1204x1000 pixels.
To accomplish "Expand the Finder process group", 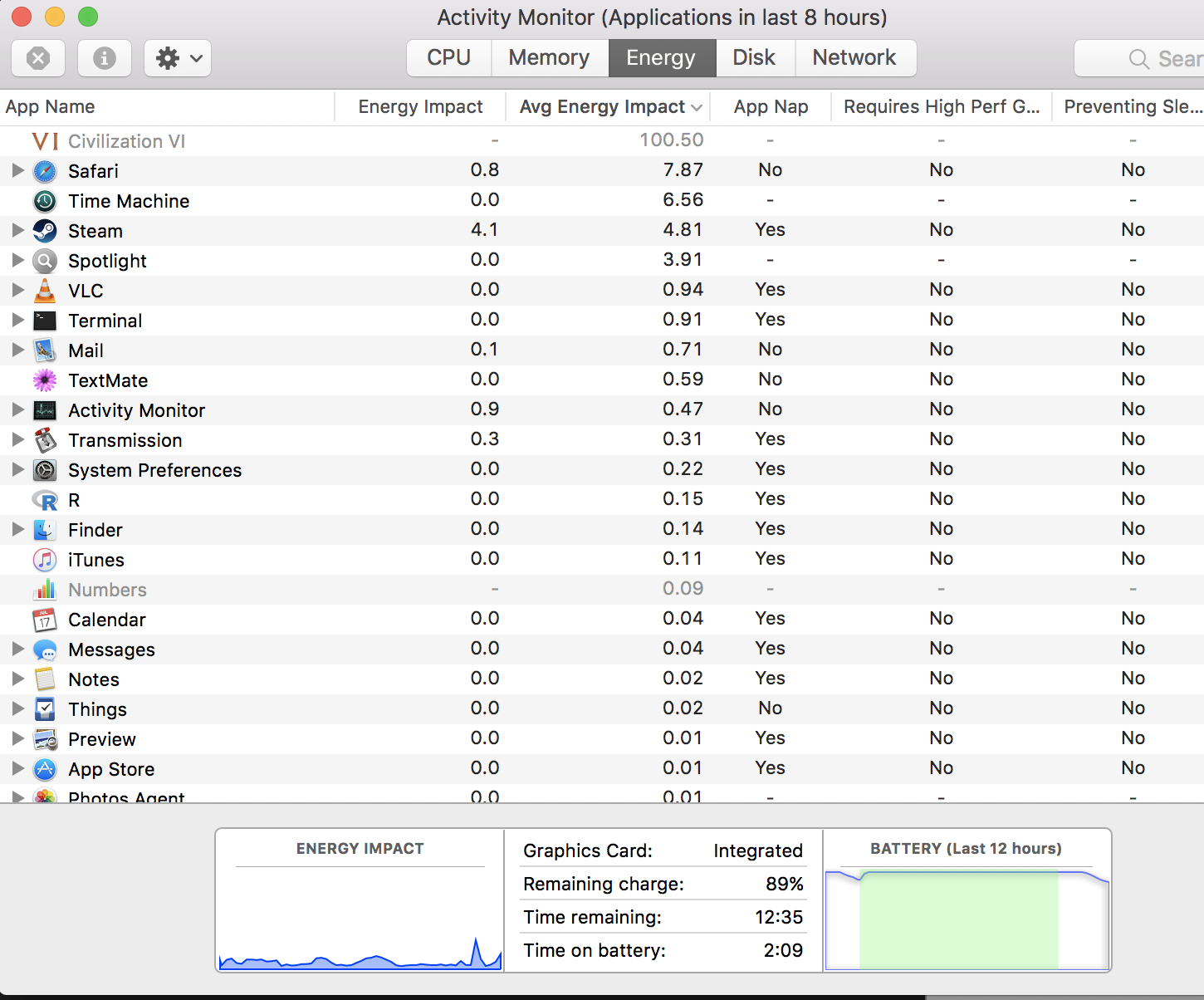I will pos(17,529).
